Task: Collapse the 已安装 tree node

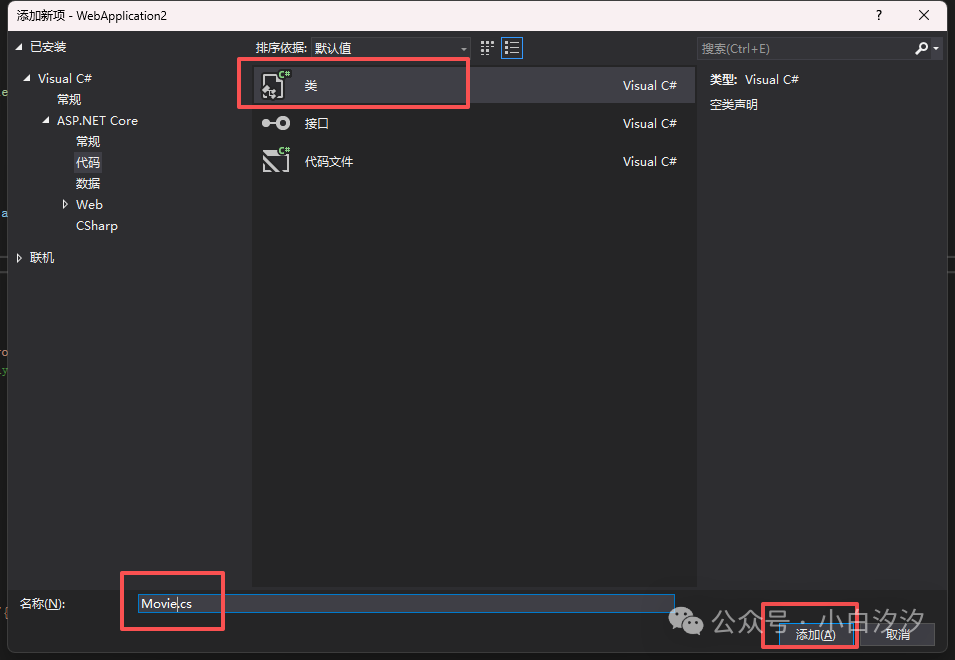Action: (x=18, y=47)
